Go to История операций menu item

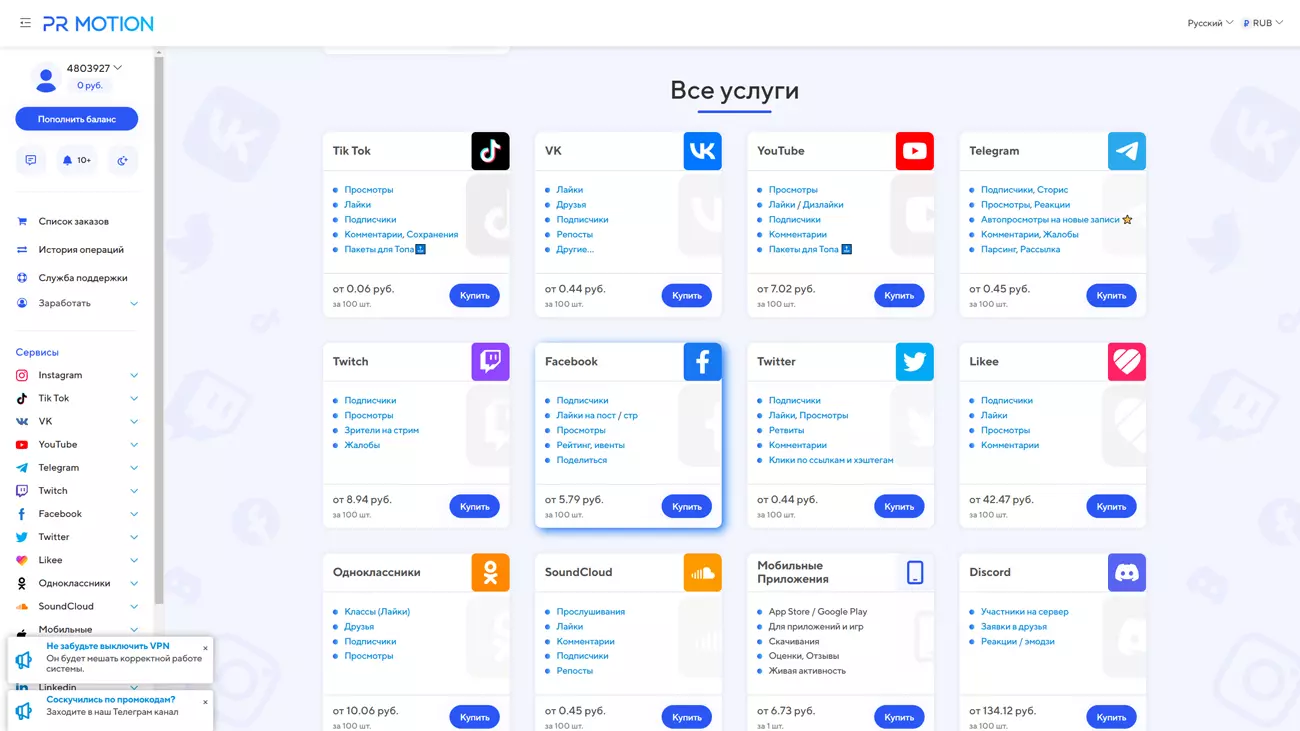[81, 249]
